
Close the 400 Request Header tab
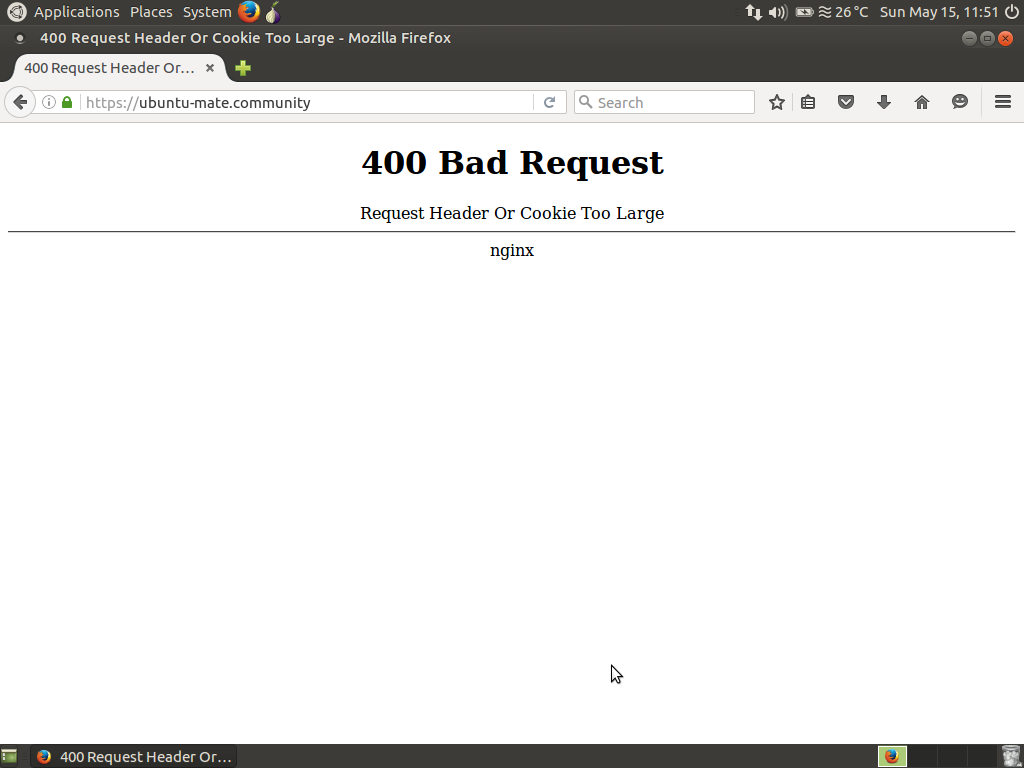tap(210, 68)
